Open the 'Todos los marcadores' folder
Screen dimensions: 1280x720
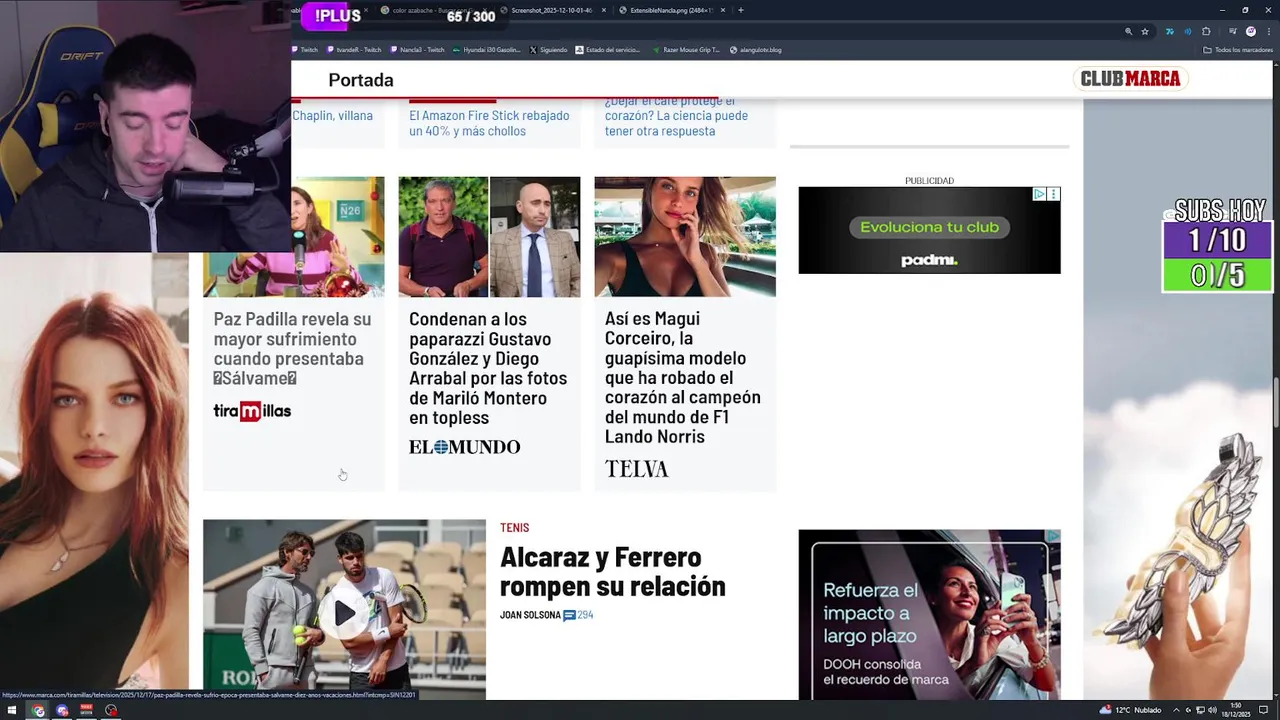pos(1238,49)
